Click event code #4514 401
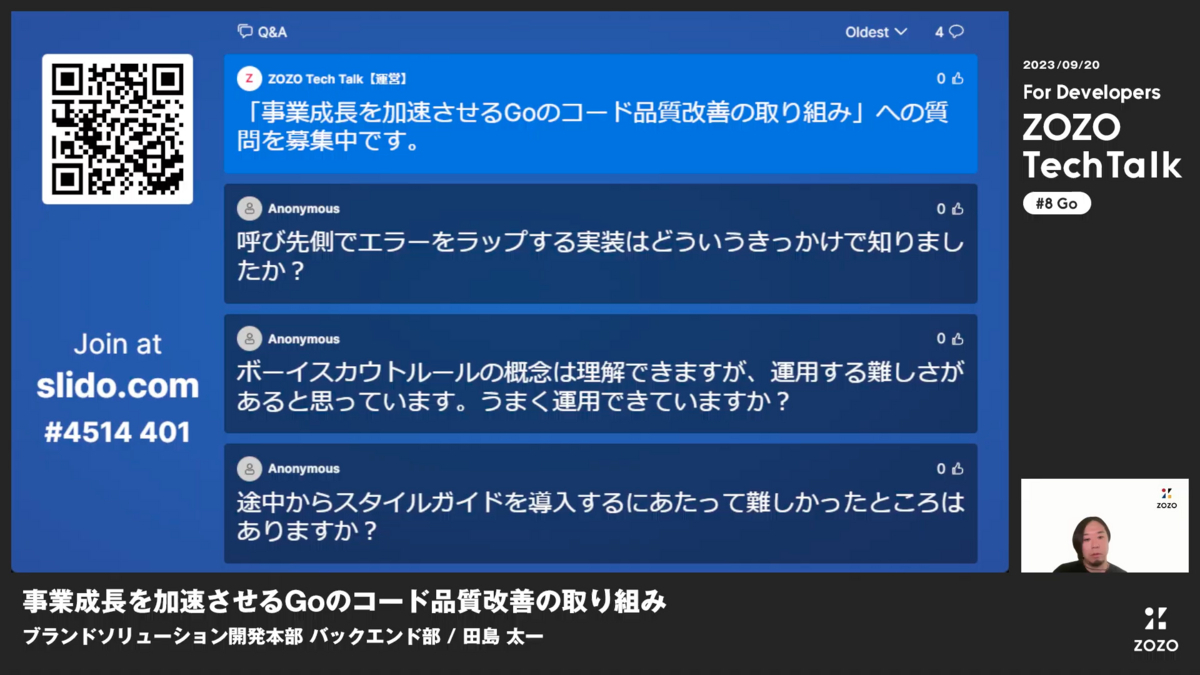The width and height of the screenshot is (1200, 675). click(117, 432)
